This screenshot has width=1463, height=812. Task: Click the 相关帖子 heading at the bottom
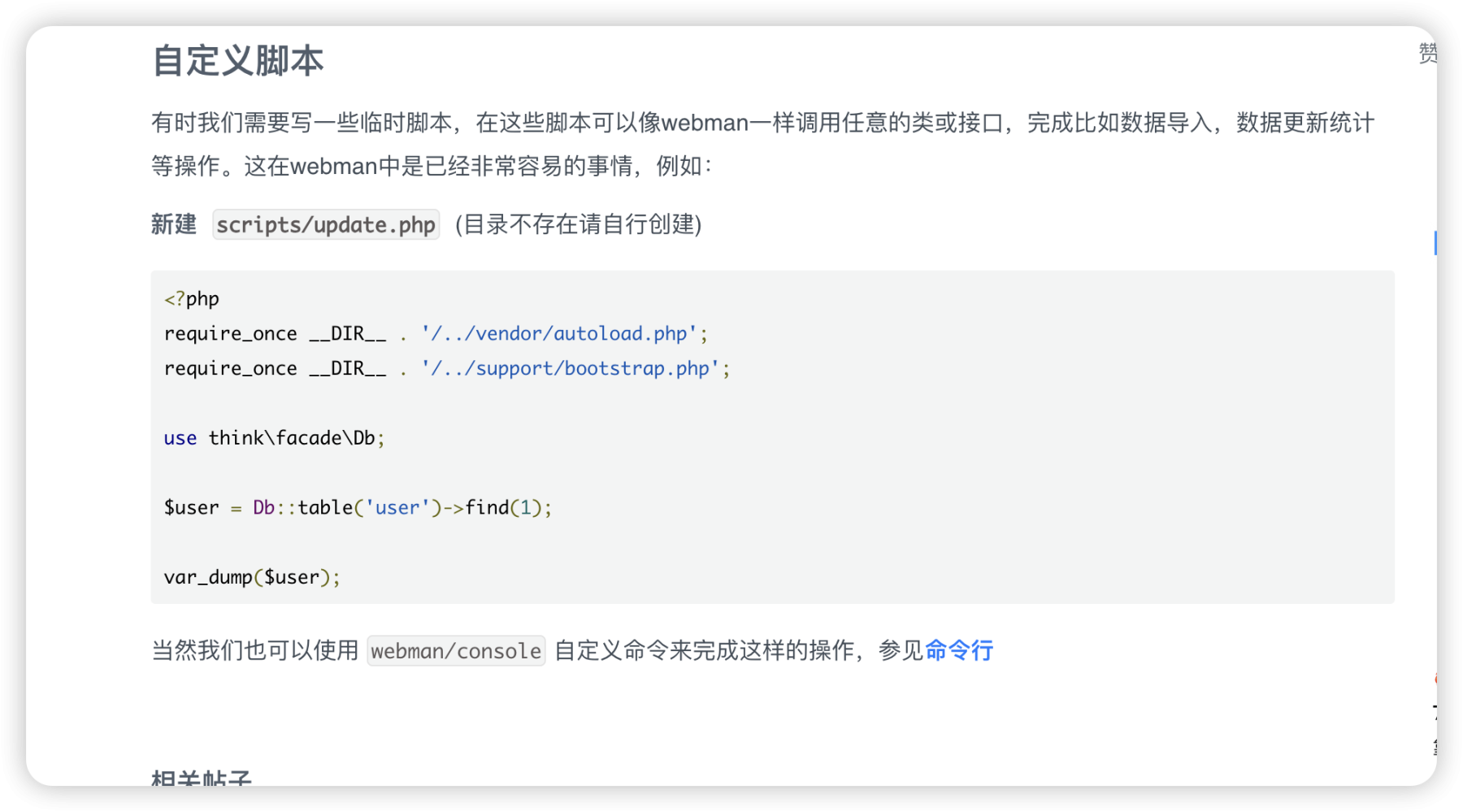pos(202,778)
